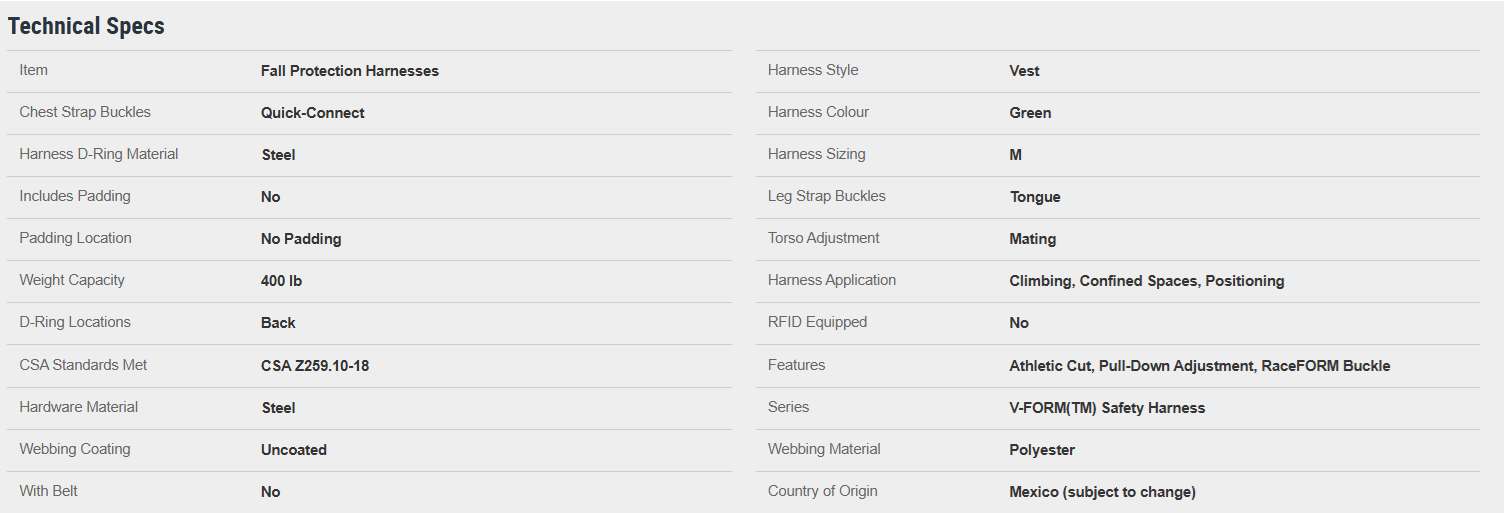This screenshot has width=1504, height=513.
Task: Select the Mating torso adjustment value
Action: tap(1032, 239)
